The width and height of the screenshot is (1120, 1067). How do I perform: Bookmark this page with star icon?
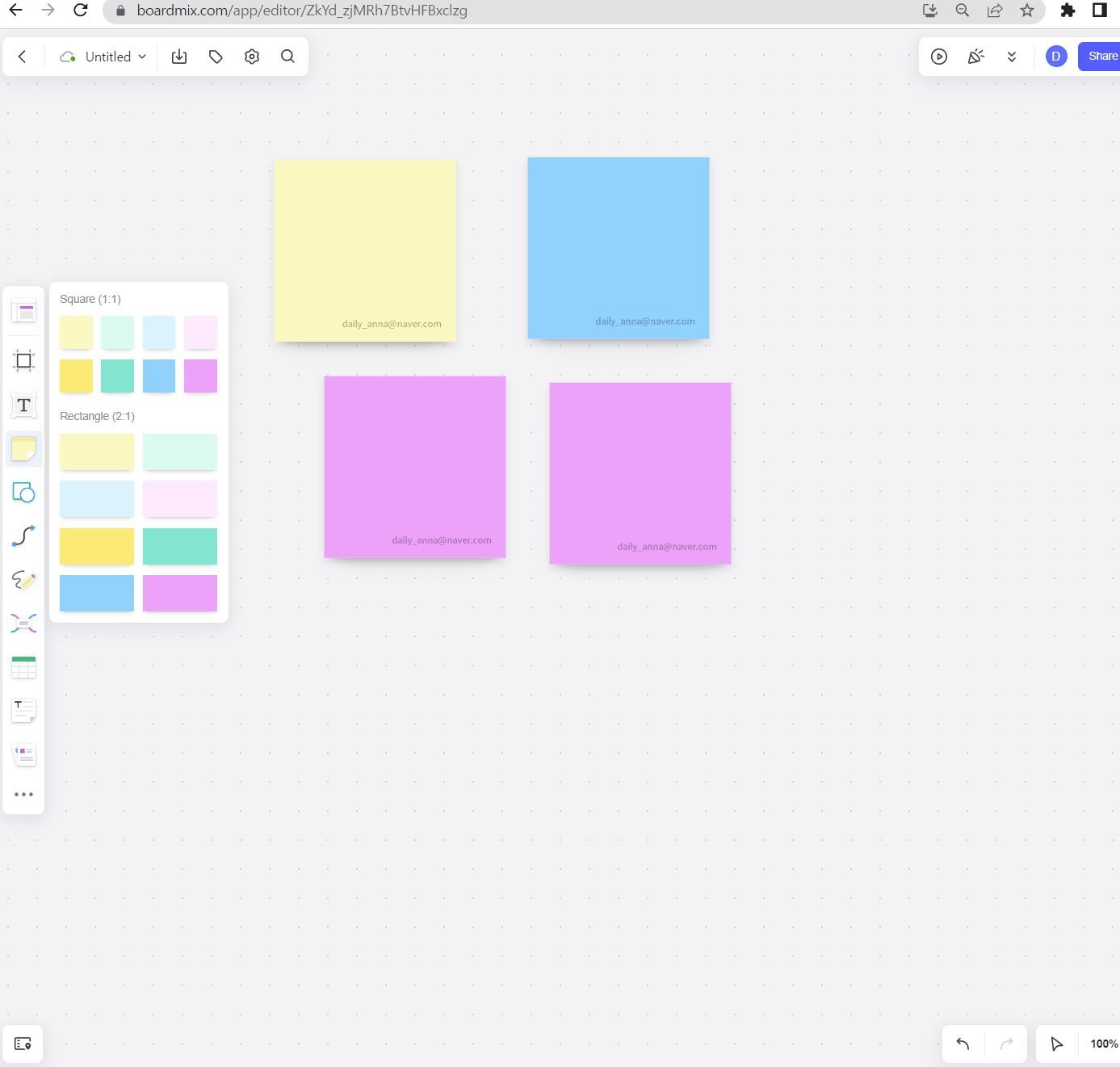1027,11
